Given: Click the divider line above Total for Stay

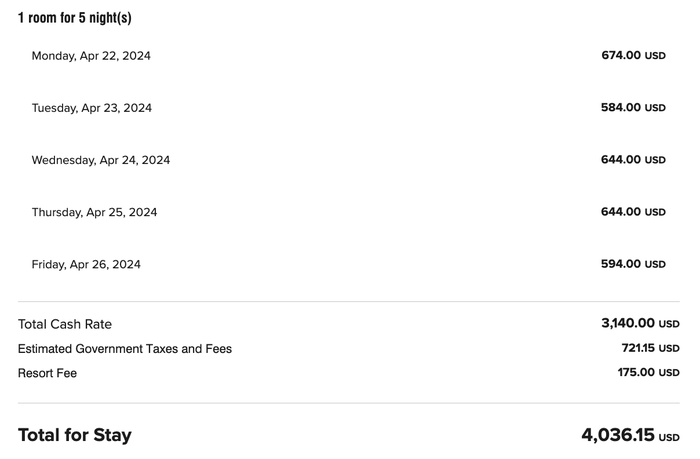Looking at the screenshot, I should click(x=349, y=403).
